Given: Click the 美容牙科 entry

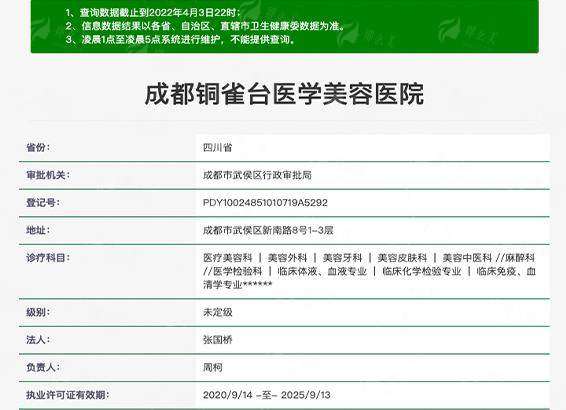Looking at the screenshot, I should pos(342,258).
